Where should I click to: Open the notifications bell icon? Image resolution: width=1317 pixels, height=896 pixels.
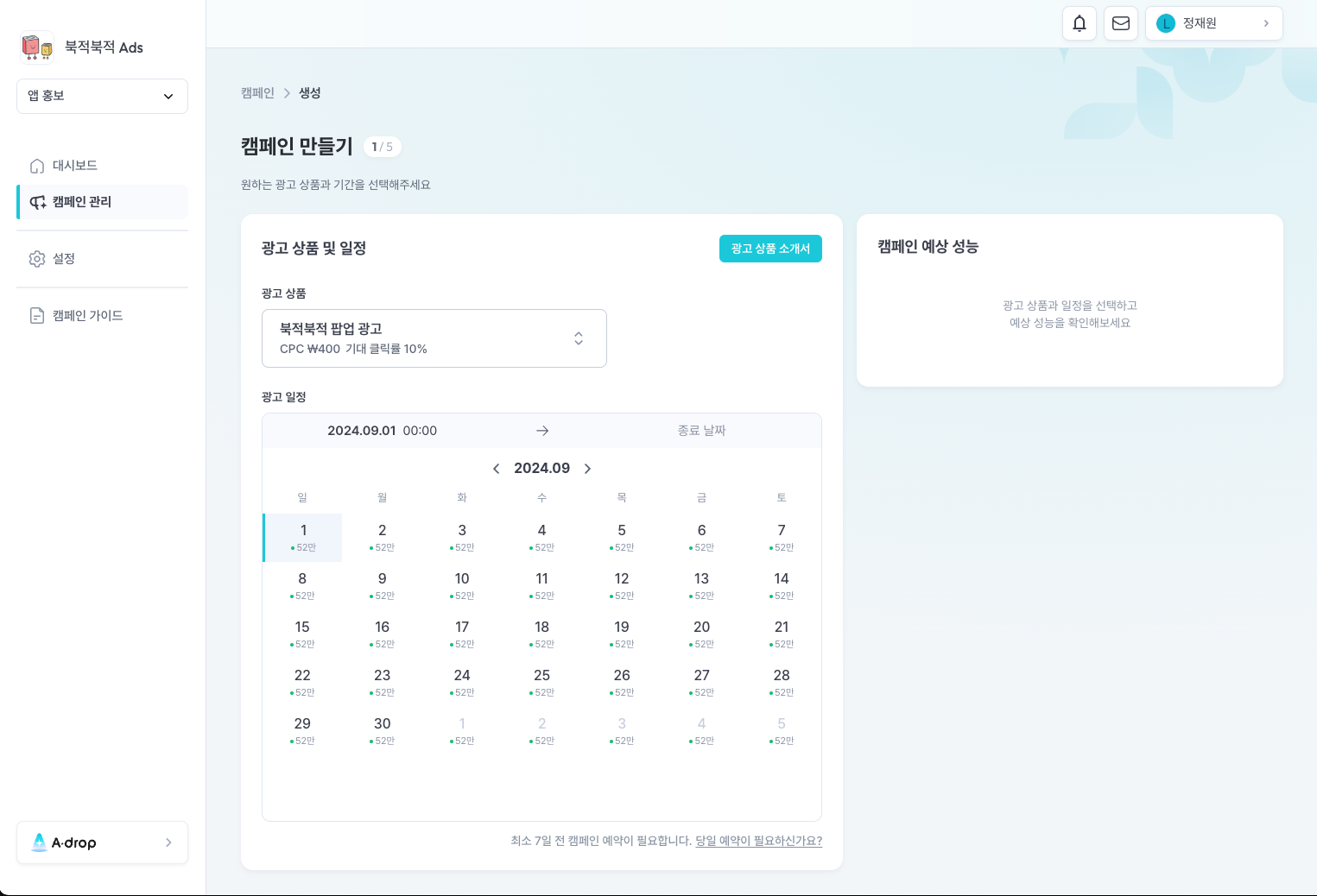(1080, 23)
